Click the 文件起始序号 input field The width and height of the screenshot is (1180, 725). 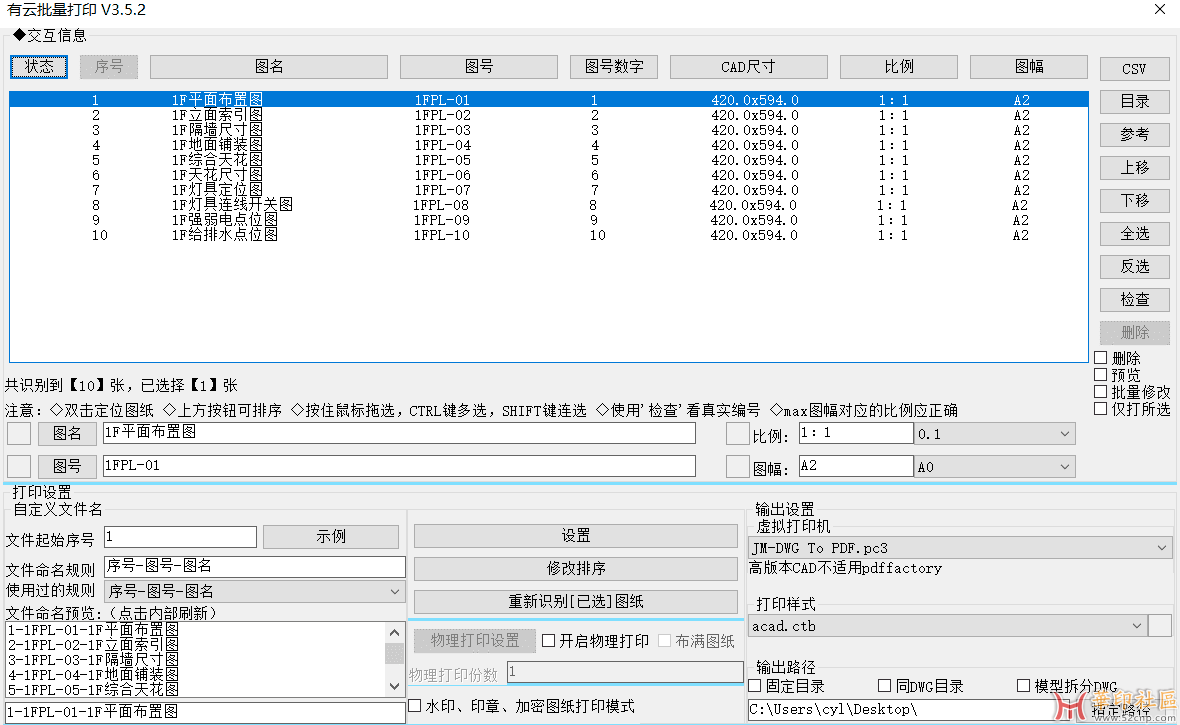[181, 537]
